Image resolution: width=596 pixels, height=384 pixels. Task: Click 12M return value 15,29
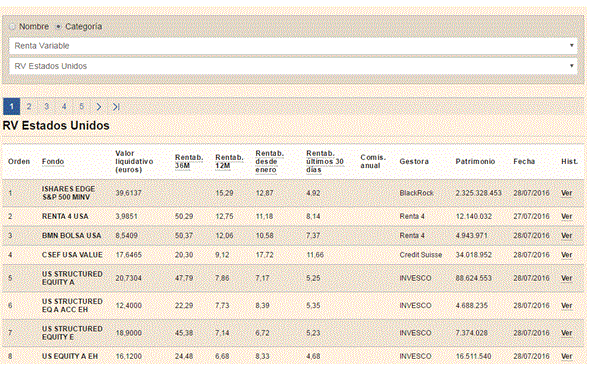pyautogui.click(x=224, y=193)
